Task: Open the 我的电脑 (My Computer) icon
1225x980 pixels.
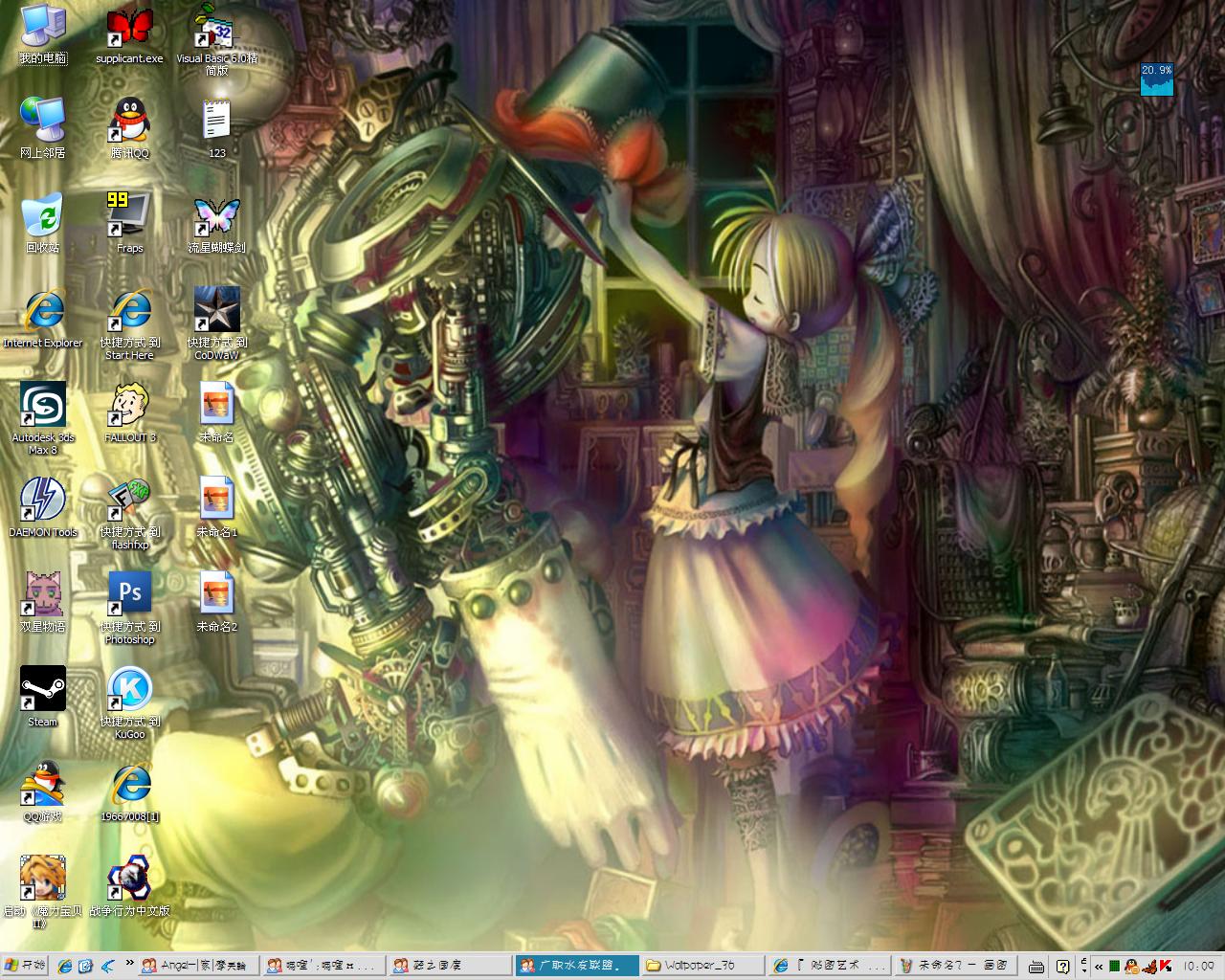Action: pos(43,34)
